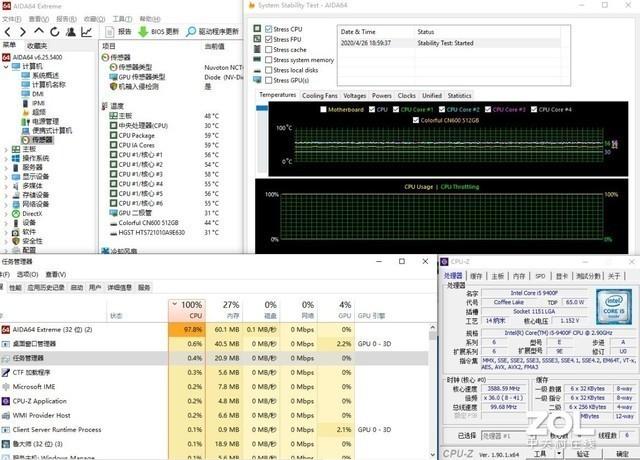Expand the Display tree node

(x=6, y=177)
